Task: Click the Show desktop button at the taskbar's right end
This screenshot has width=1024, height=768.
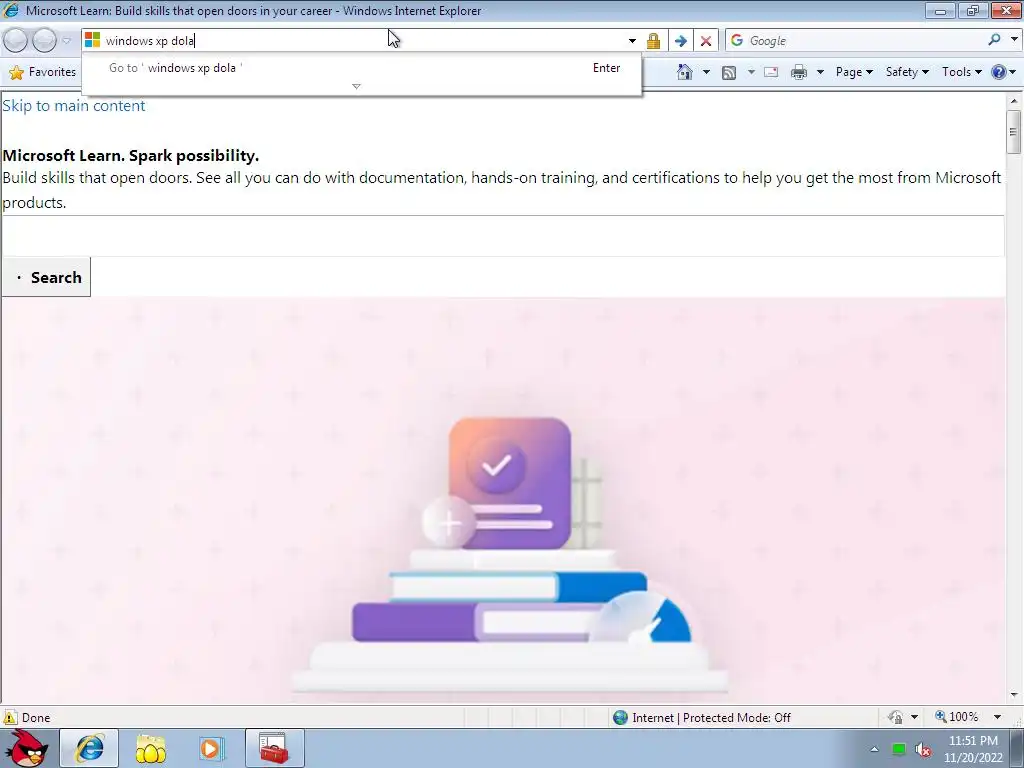Action: (1017, 748)
